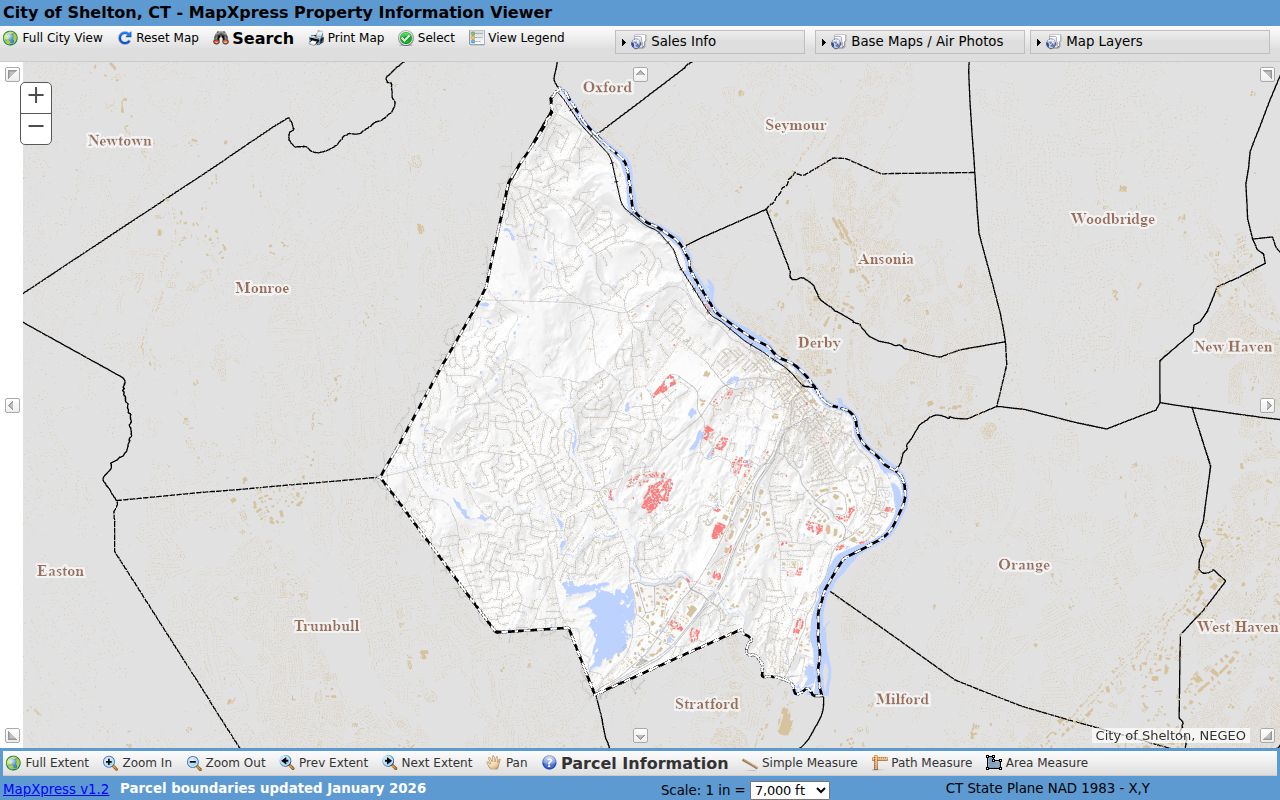Viewport: 1280px width, 800px height.
Task: Activate the Select tool
Action: click(x=427, y=38)
